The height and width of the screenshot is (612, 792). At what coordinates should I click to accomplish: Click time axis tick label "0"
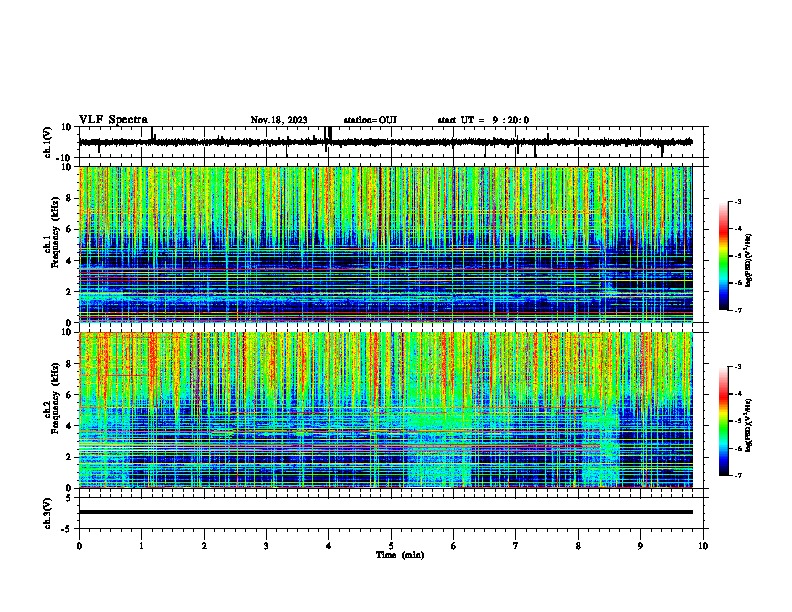[79, 546]
